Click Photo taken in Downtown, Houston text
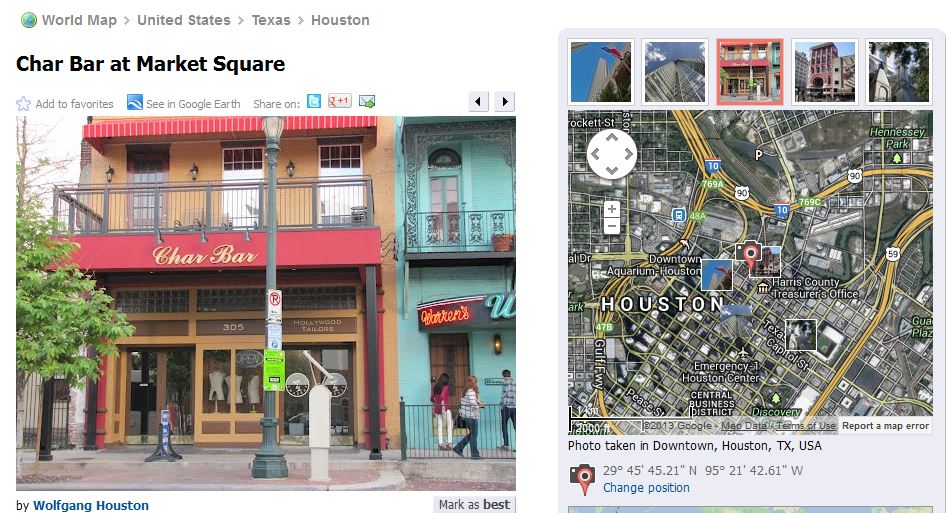Image resolution: width=951 pixels, height=513 pixels. pos(694,446)
